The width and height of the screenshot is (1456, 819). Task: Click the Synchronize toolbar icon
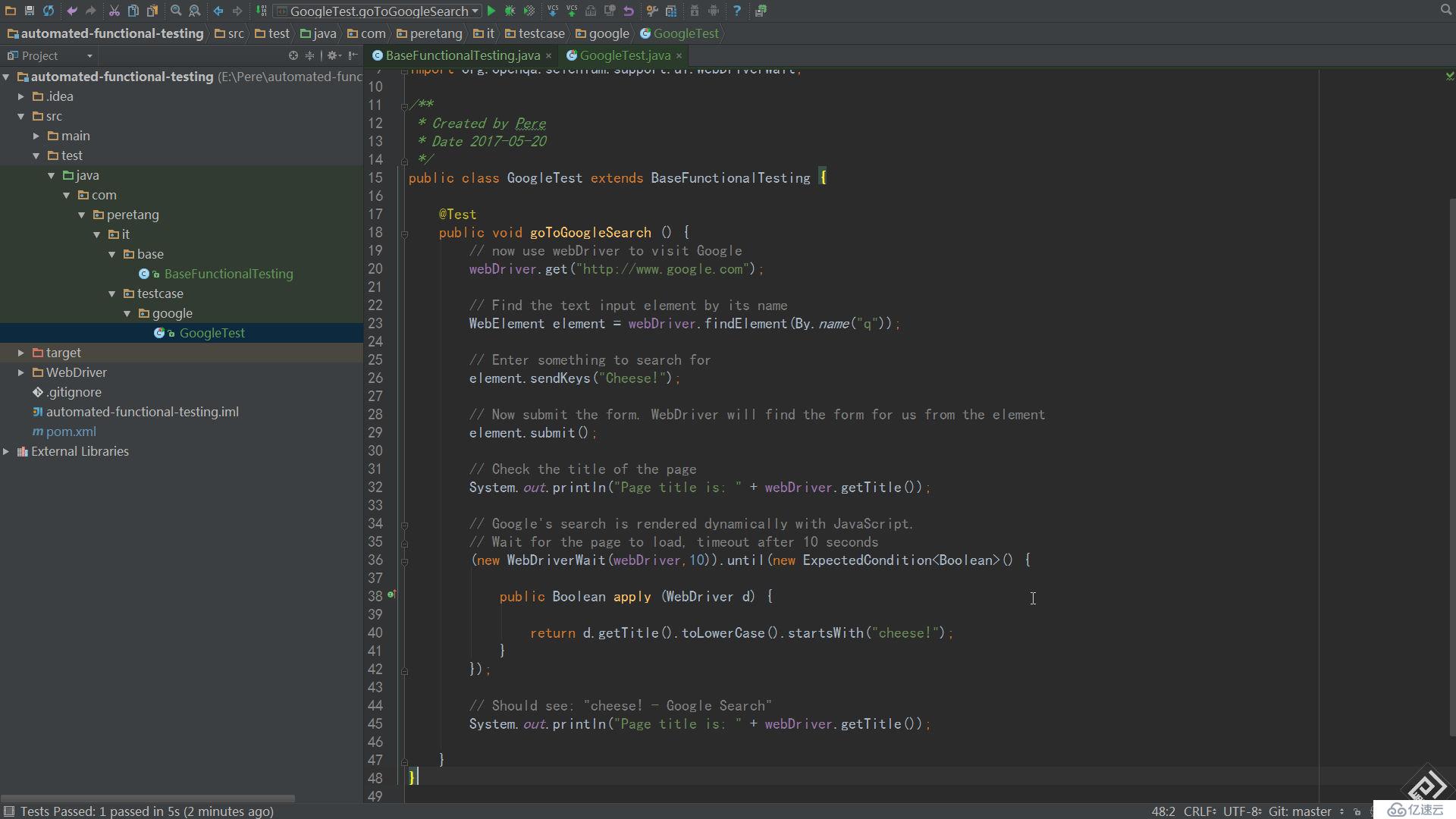pyautogui.click(x=49, y=11)
